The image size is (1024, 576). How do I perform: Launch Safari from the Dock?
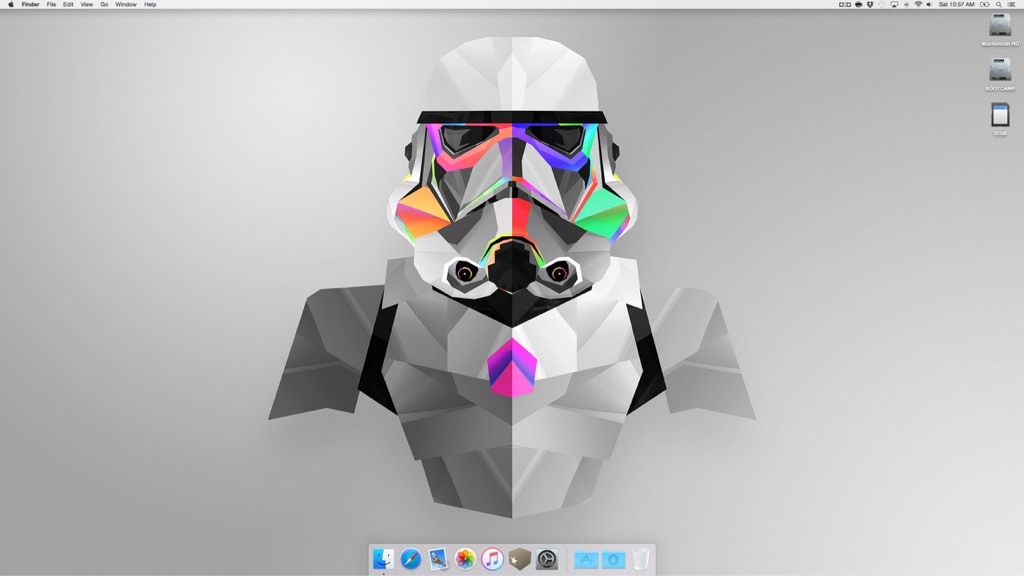pos(411,559)
